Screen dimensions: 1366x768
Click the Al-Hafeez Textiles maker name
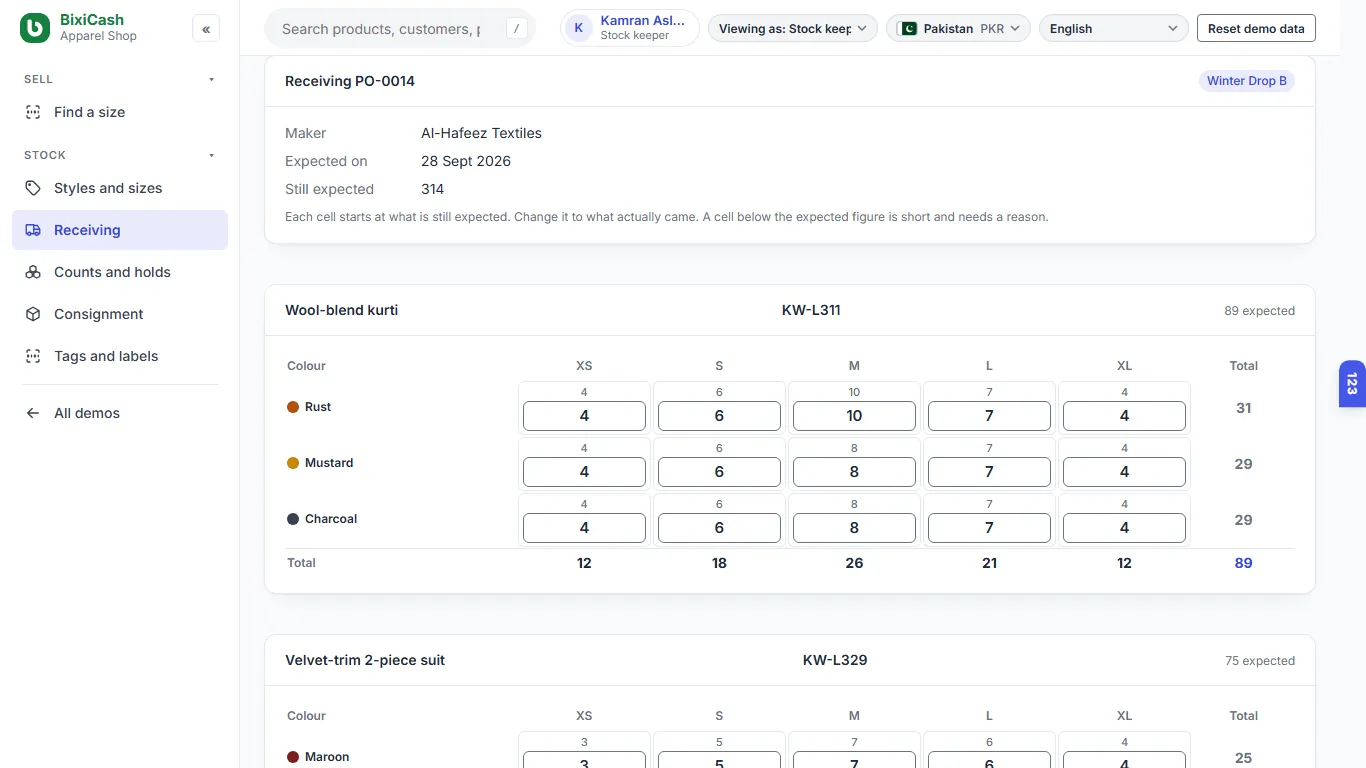tap(481, 133)
